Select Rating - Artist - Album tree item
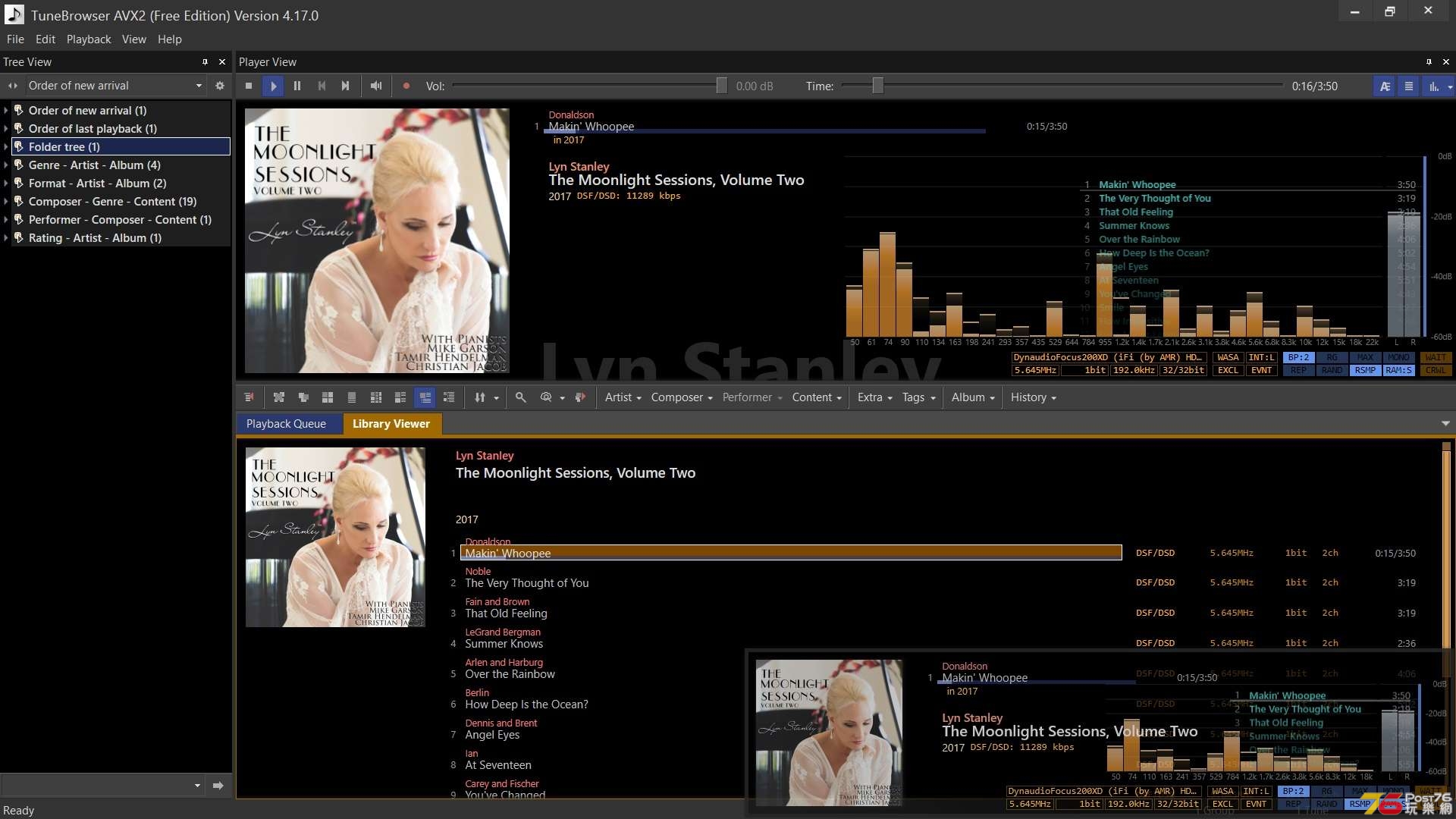The height and width of the screenshot is (819, 1456). click(95, 238)
